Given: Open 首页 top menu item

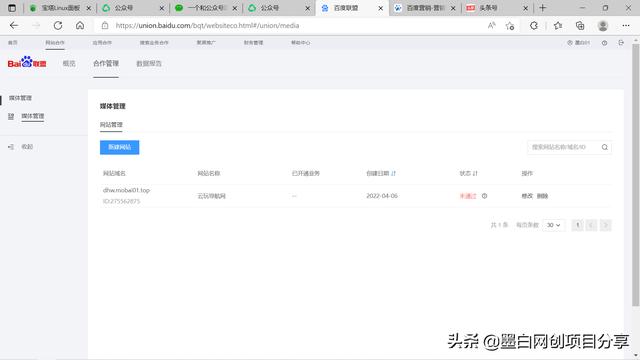Looking at the screenshot, I should [x=13, y=42].
